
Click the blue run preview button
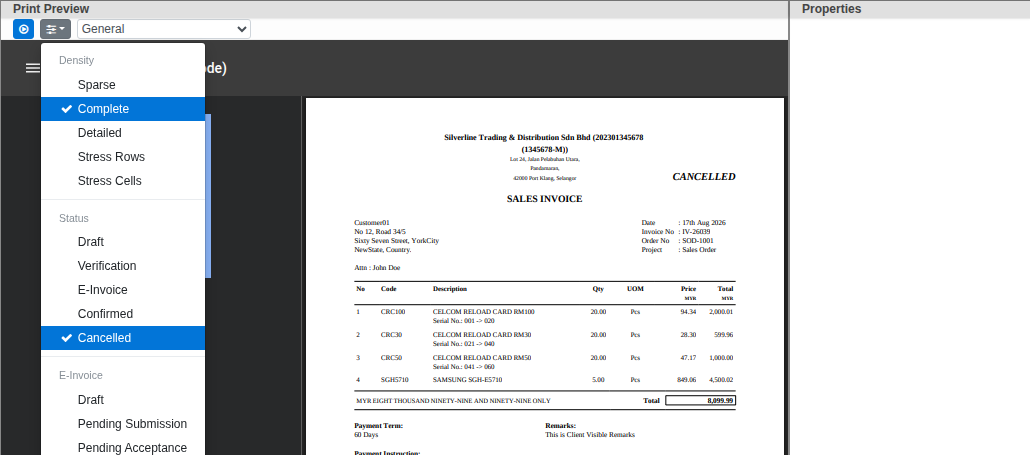(x=24, y=29)
